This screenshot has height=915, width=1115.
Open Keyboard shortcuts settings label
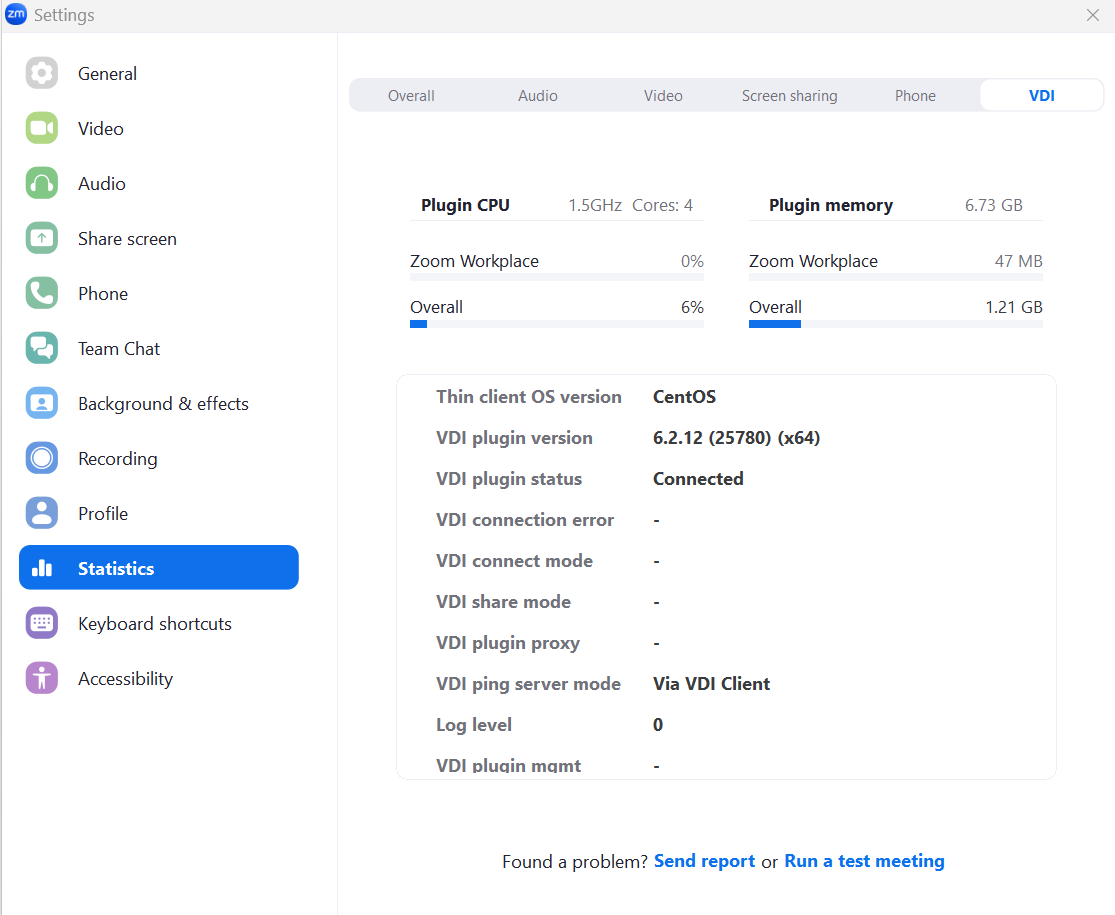coord(155,624)
